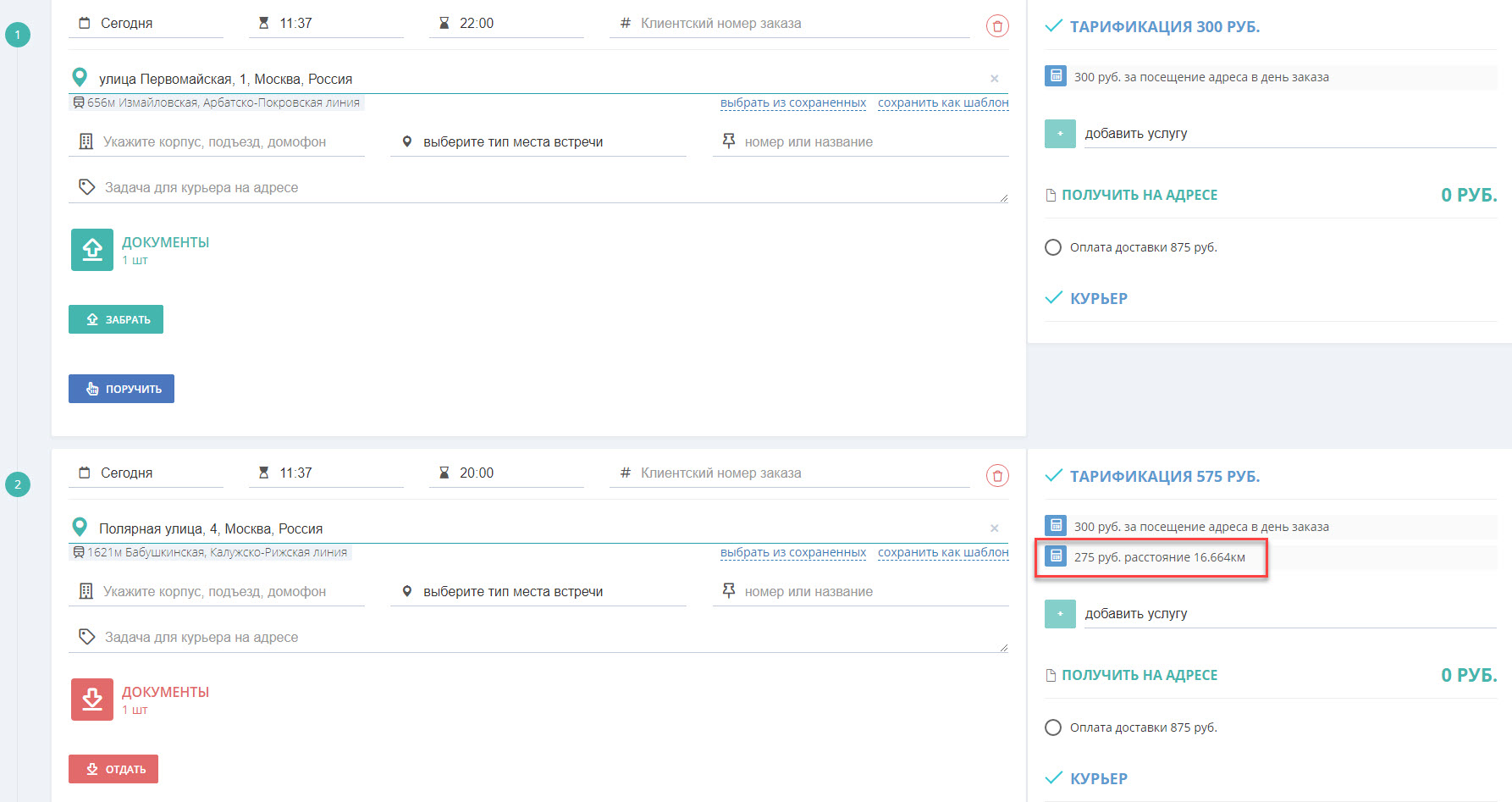Focus Задача для курьера textarea for address 1
Screen dimensions: 1512x802
point(538,188)
